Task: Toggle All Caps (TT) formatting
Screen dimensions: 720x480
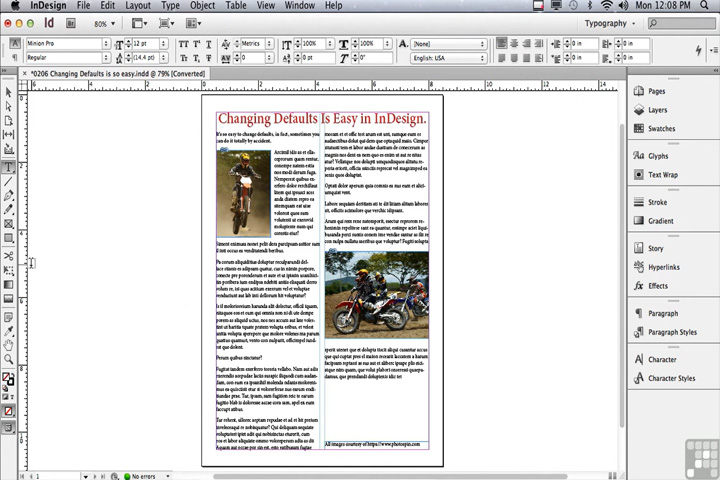Action: point(184,44)
